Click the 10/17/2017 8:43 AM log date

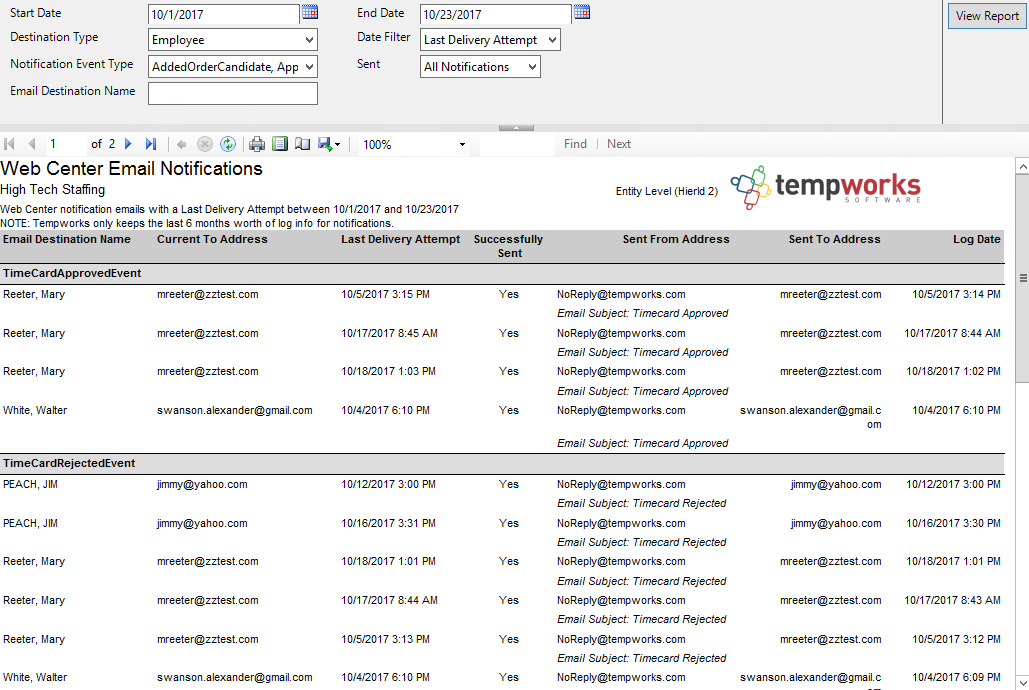tap(952, 600)
